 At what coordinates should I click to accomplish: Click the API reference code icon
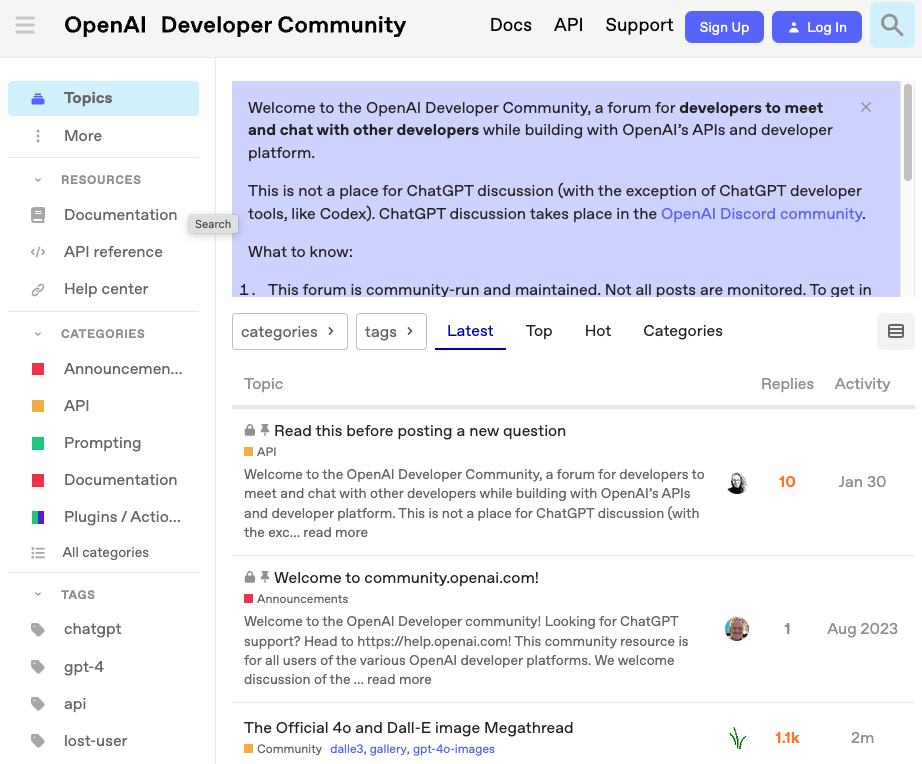[x=38, y=252]
